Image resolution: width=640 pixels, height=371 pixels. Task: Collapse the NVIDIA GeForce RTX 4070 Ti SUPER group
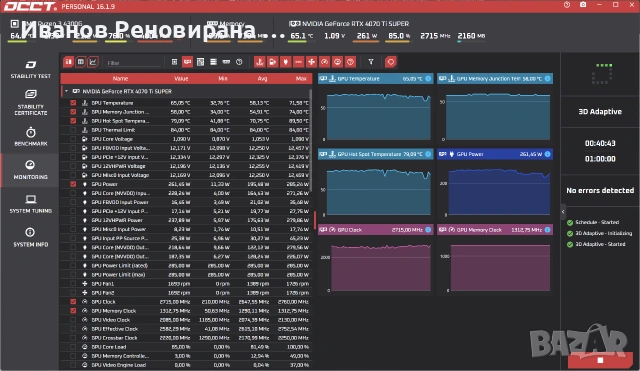(67, 91)
